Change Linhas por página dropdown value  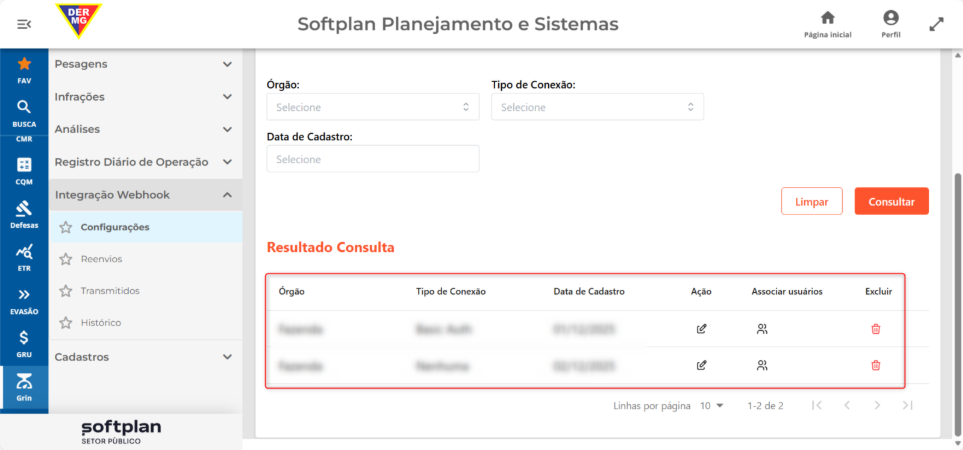click(712, 406)
